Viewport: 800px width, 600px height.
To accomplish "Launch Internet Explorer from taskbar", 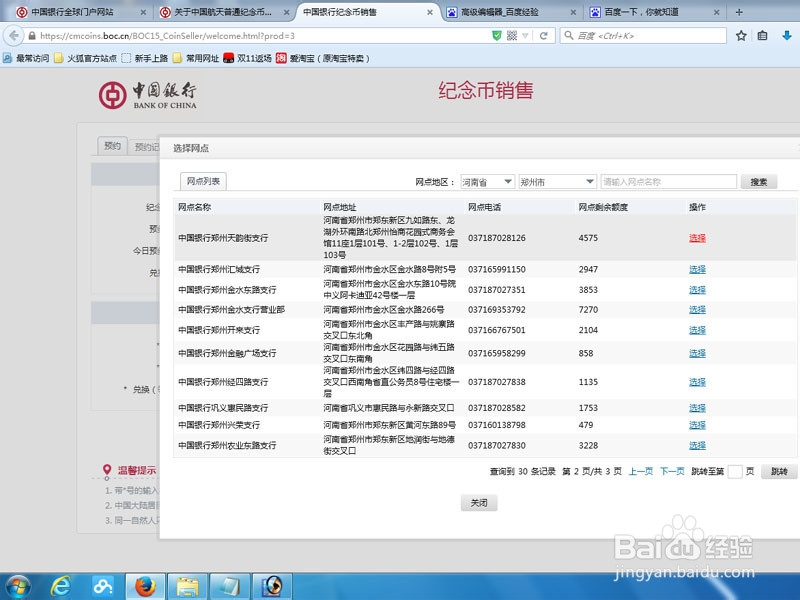I will (60, 587).
